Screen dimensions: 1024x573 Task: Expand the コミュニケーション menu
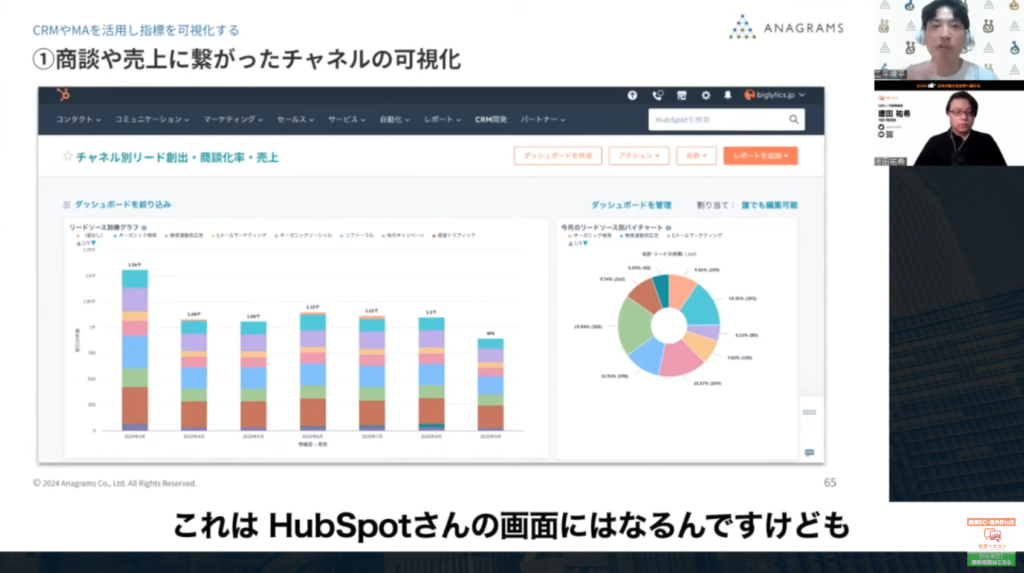[x=152, y=120]
